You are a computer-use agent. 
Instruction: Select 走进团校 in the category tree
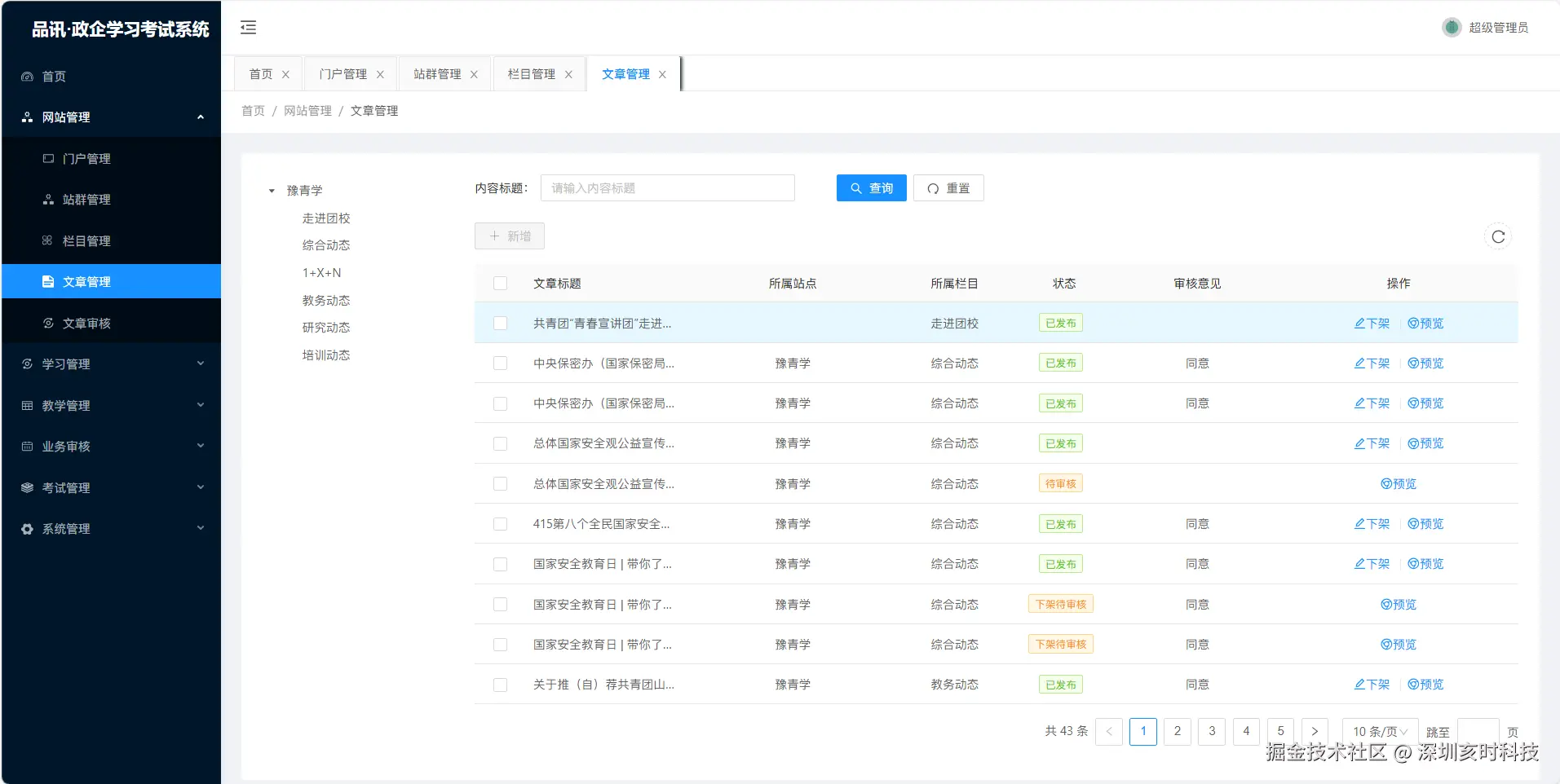click(326, 218)
